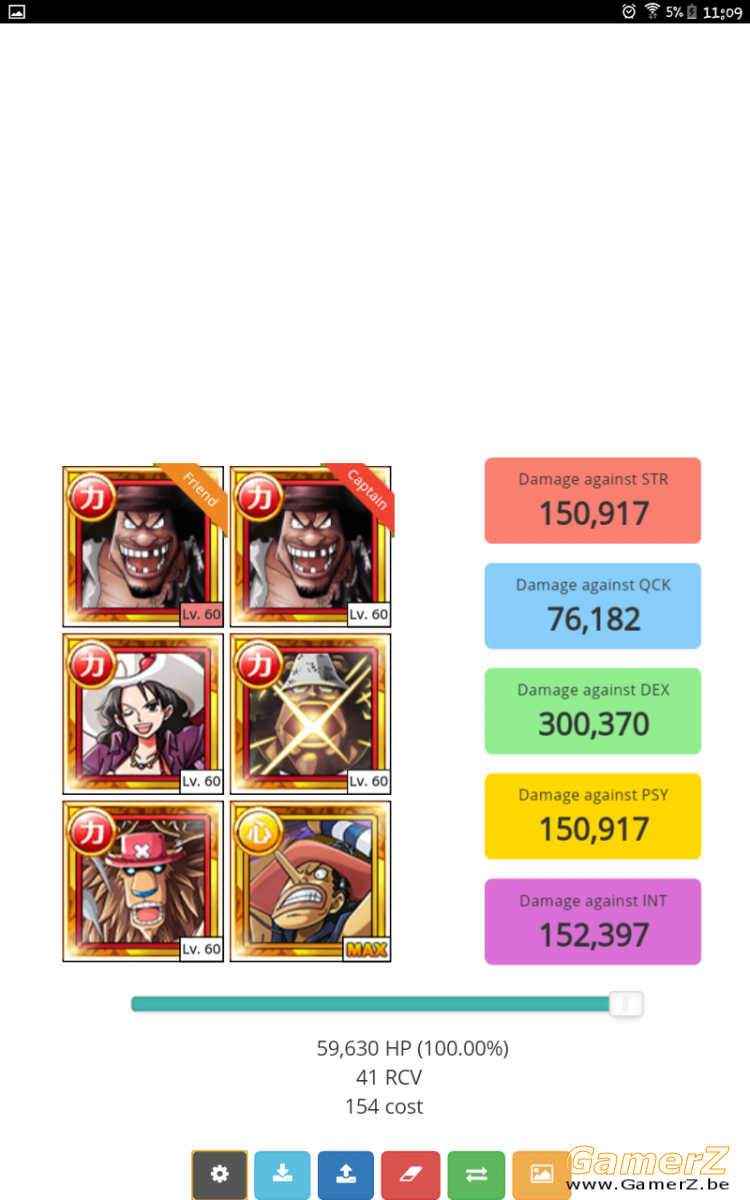Click the Damage against STR box
Viewport: 750px width, 1200px height.
click(593, 501)
